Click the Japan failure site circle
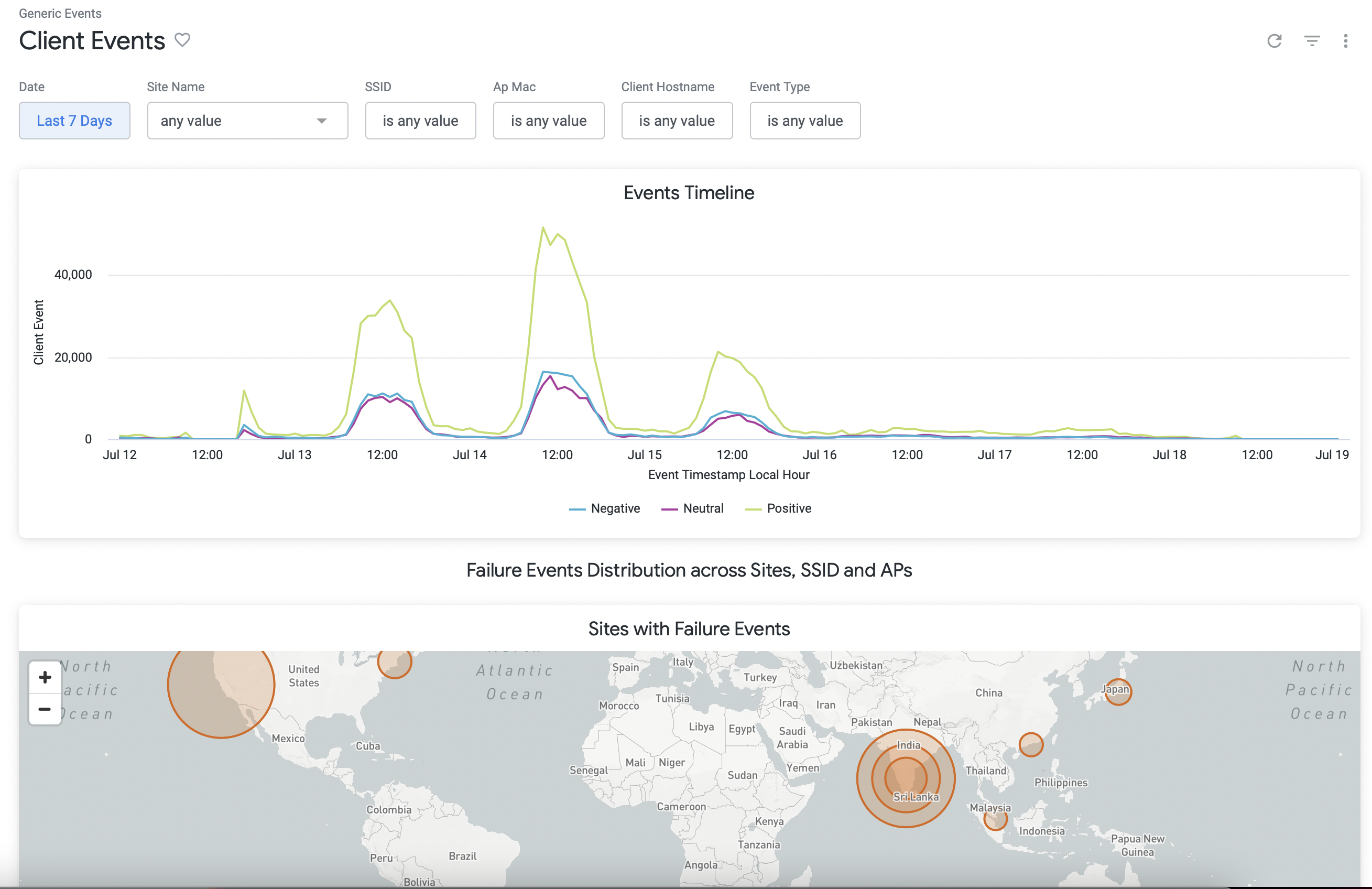 [x=1118, y=691]
